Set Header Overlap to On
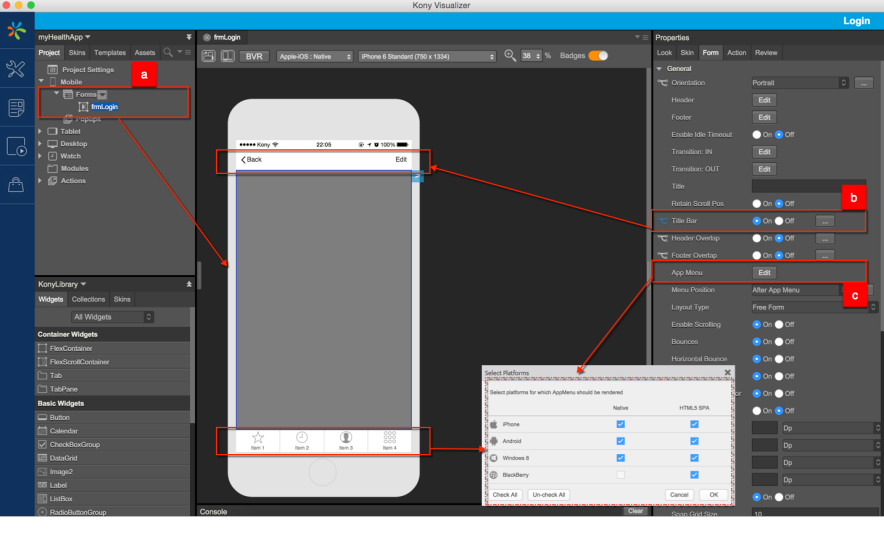Screen dimensions: 884x539 pyautogui.click(x=757, y=238)
